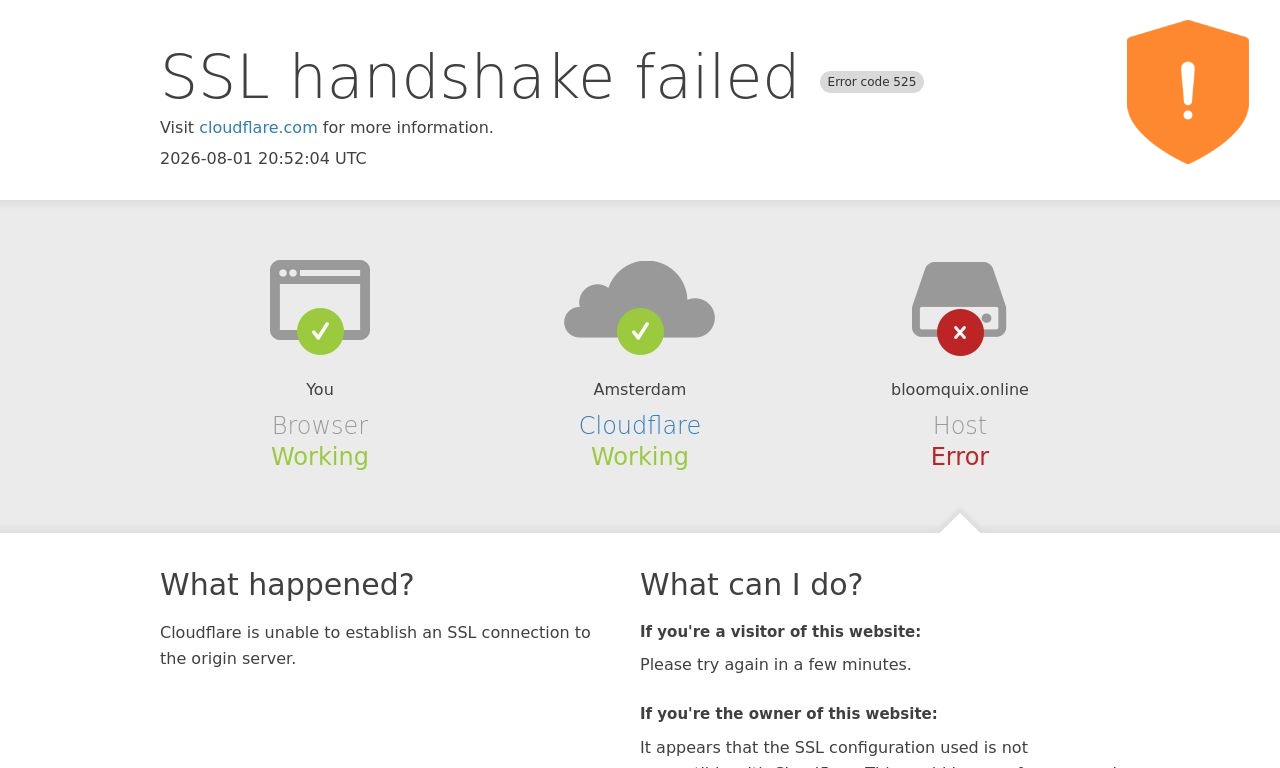Click the green checkmark on the cloud
Screen dimensions: 1280x768
(x=640, y=331)
